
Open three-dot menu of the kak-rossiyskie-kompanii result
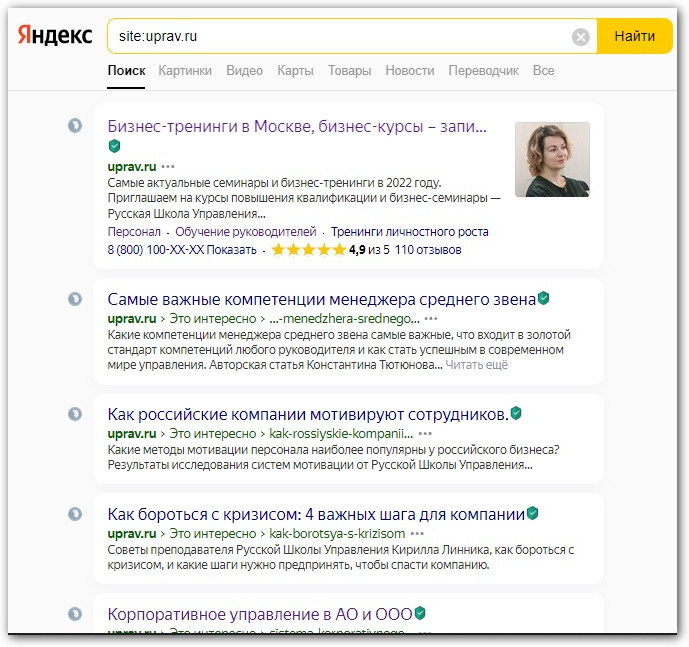[x=425, y=434]
